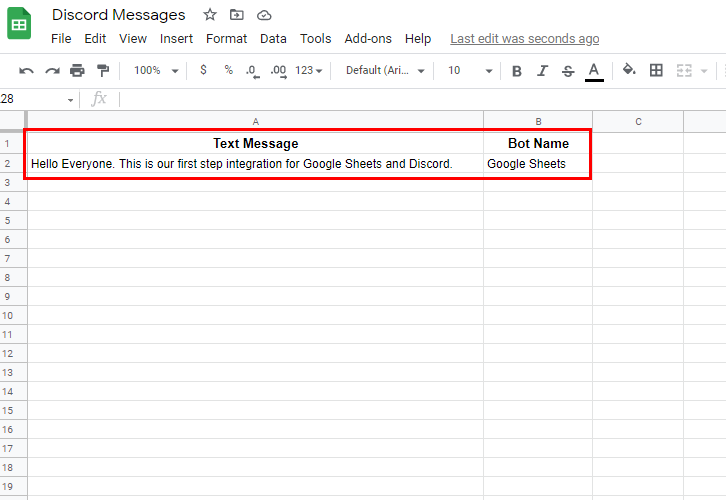Print the spreadsheet
726x500 pixels.
pyautogui.click(x=77, y=70)
